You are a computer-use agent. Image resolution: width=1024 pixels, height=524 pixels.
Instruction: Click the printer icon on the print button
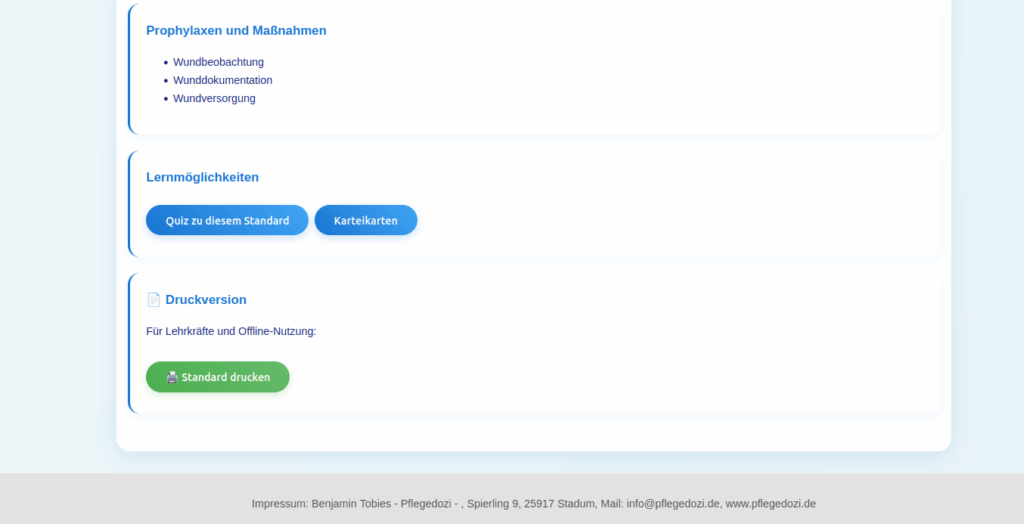coord(172,377)
